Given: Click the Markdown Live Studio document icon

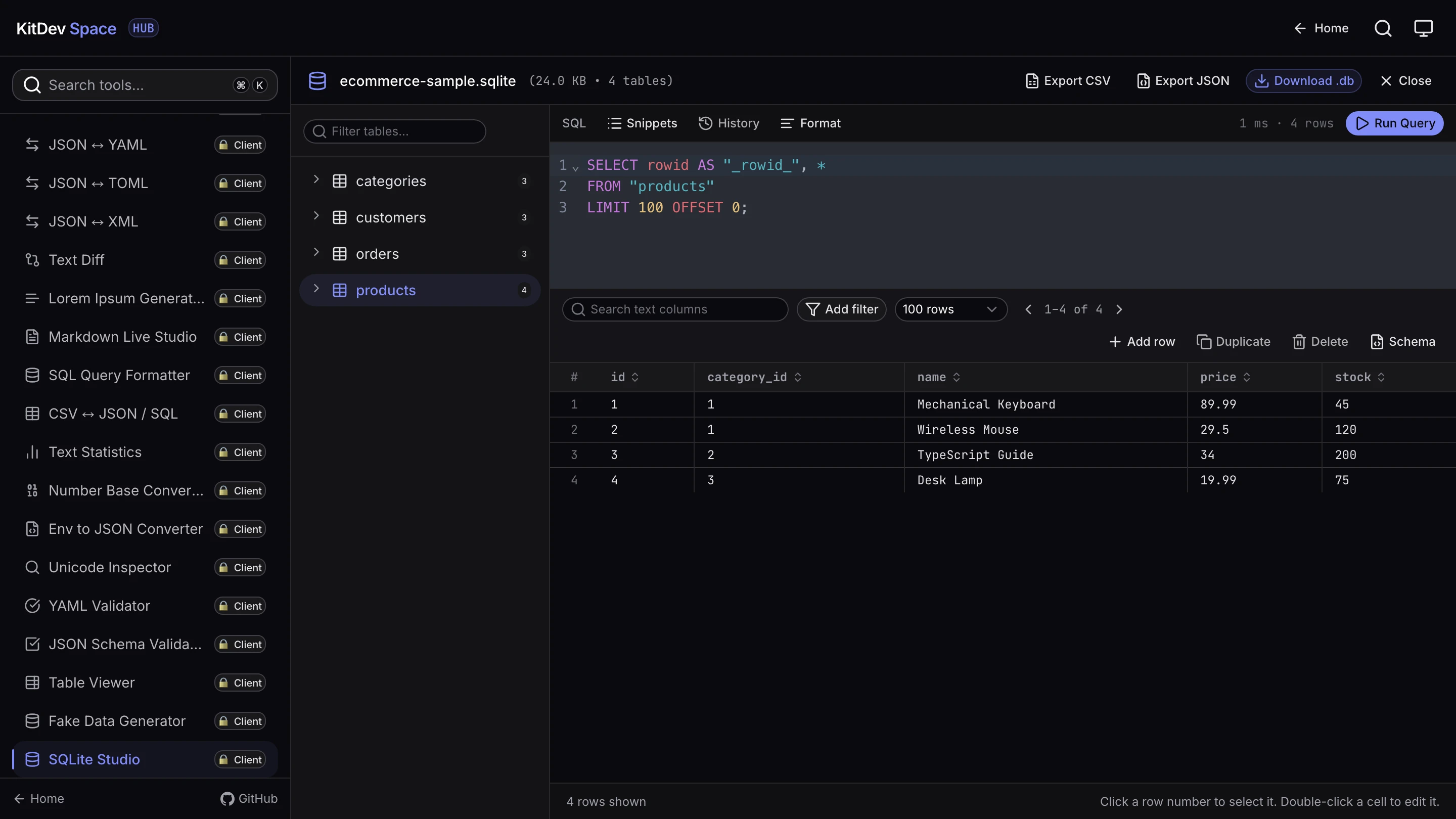Looking at the screenshot, I should coord(32,337).
